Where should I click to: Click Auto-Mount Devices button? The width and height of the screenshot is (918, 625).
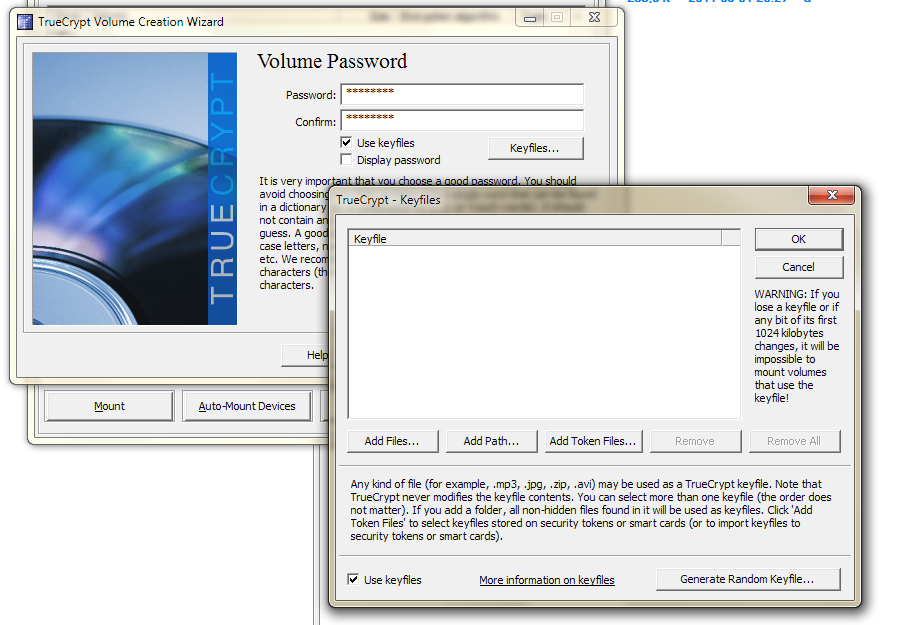click(247, 406)
